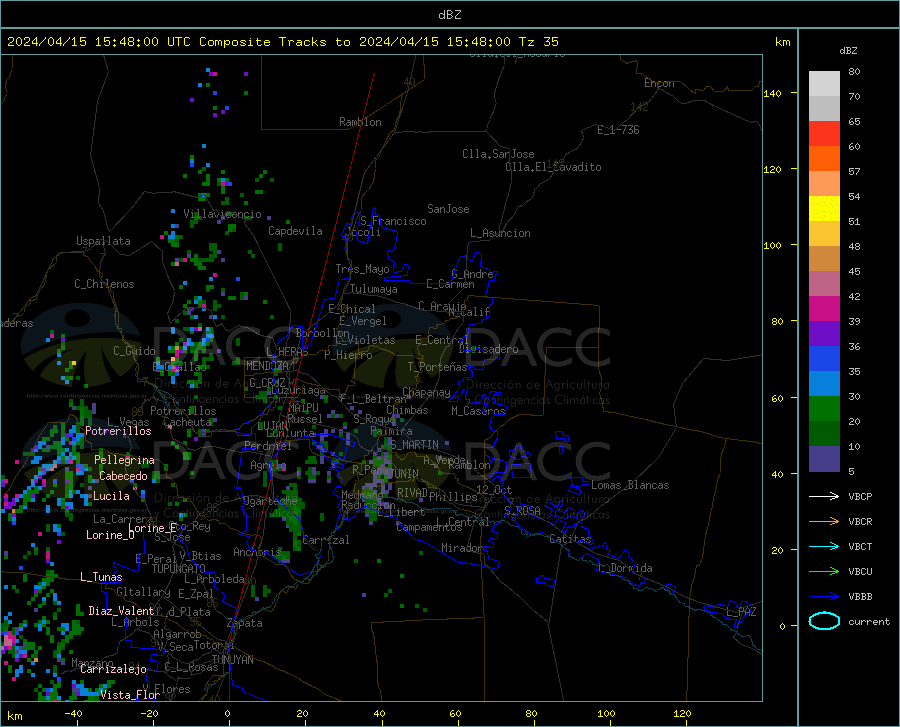Screen dimensions: 900x727
Task: Click the Lucila map label
Action: [111, 496]
